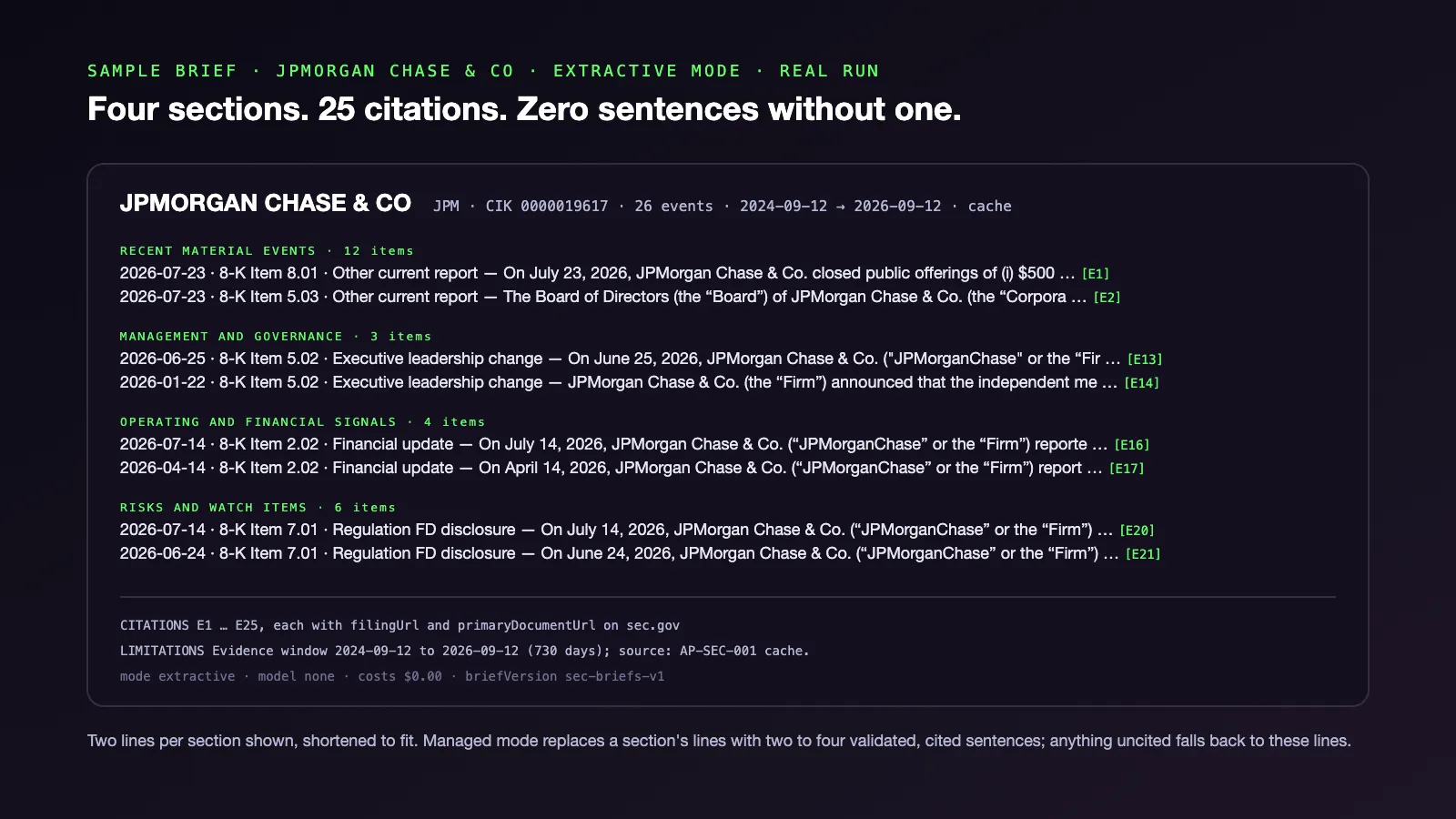Open citation tag E2
Image resolution: width=1456 pixels, height=819 pixels.
[1107, 298]
